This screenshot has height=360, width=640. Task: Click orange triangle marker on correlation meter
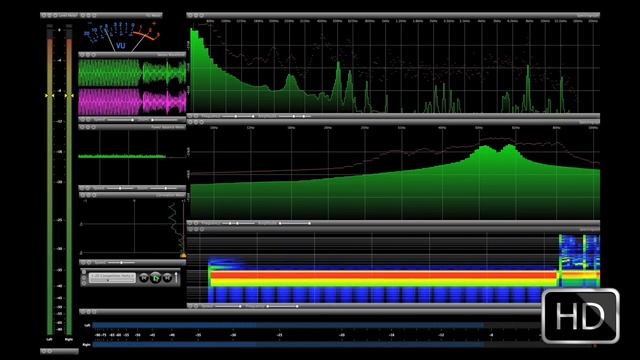[x=183, y=255]
